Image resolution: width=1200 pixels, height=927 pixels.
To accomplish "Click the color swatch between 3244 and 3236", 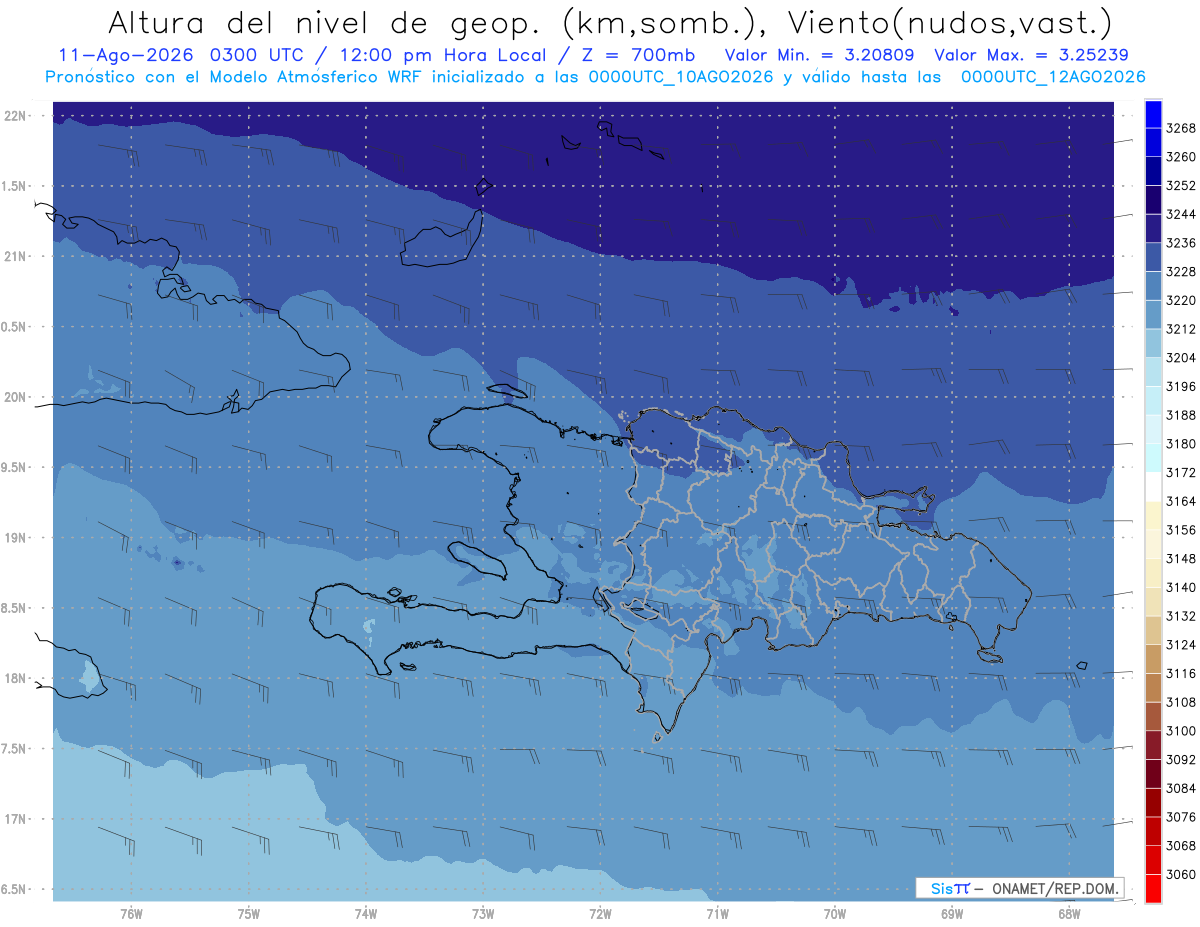I will [x=1153, y=228].
